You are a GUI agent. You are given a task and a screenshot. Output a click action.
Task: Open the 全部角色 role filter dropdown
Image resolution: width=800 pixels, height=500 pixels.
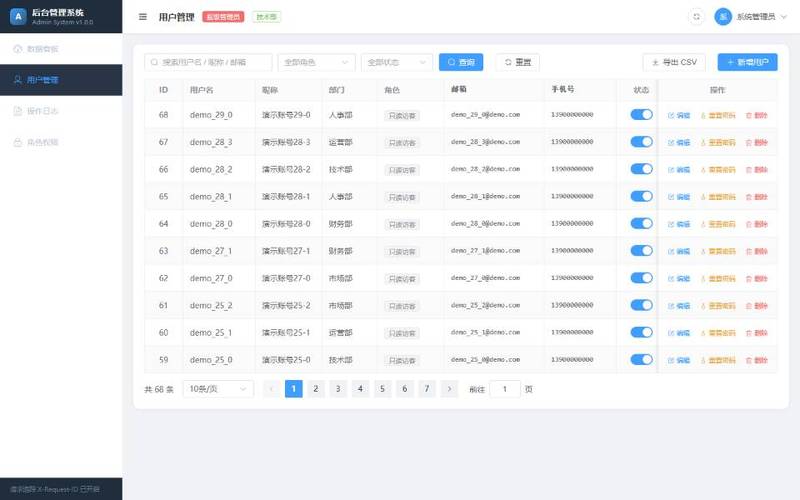tap(316, 62)
